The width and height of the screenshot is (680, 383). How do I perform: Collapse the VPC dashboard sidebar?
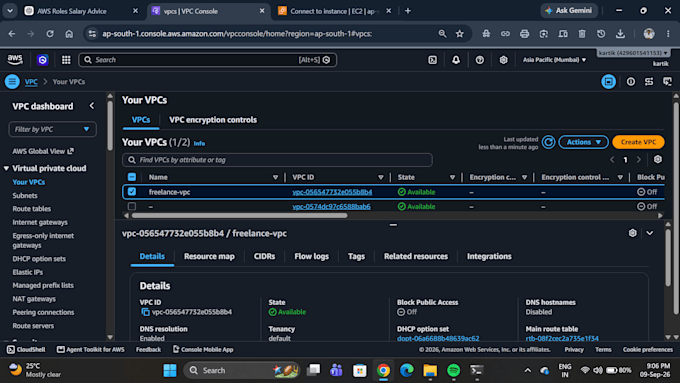click(92, 106)
